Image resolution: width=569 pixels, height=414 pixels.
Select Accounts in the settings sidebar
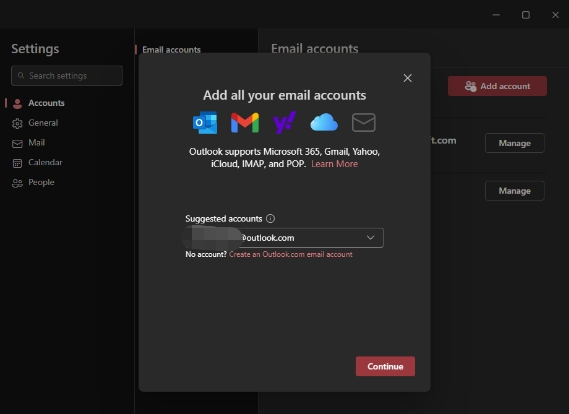(46, 103)
